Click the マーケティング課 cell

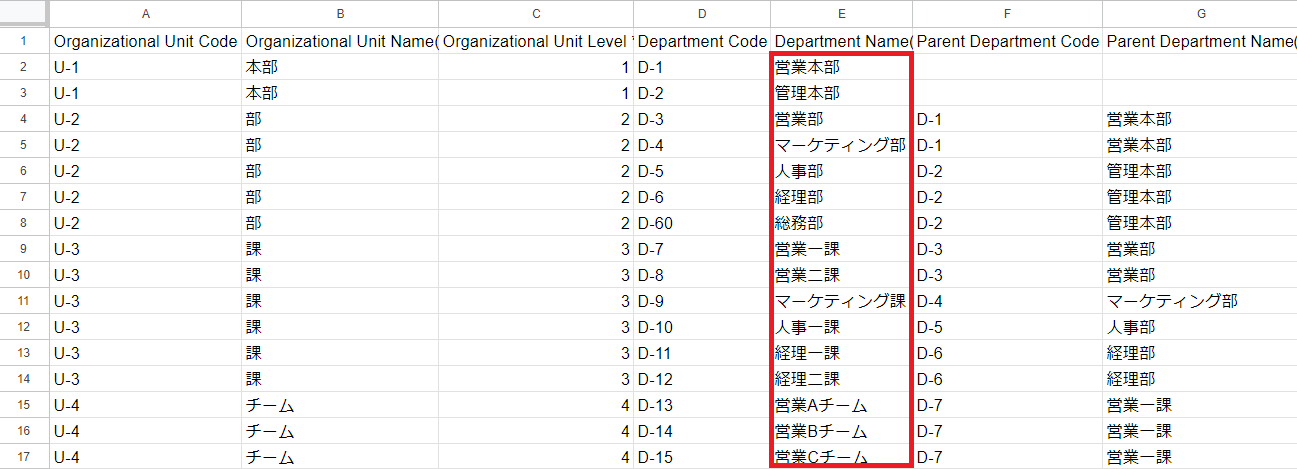click(840, 301)
